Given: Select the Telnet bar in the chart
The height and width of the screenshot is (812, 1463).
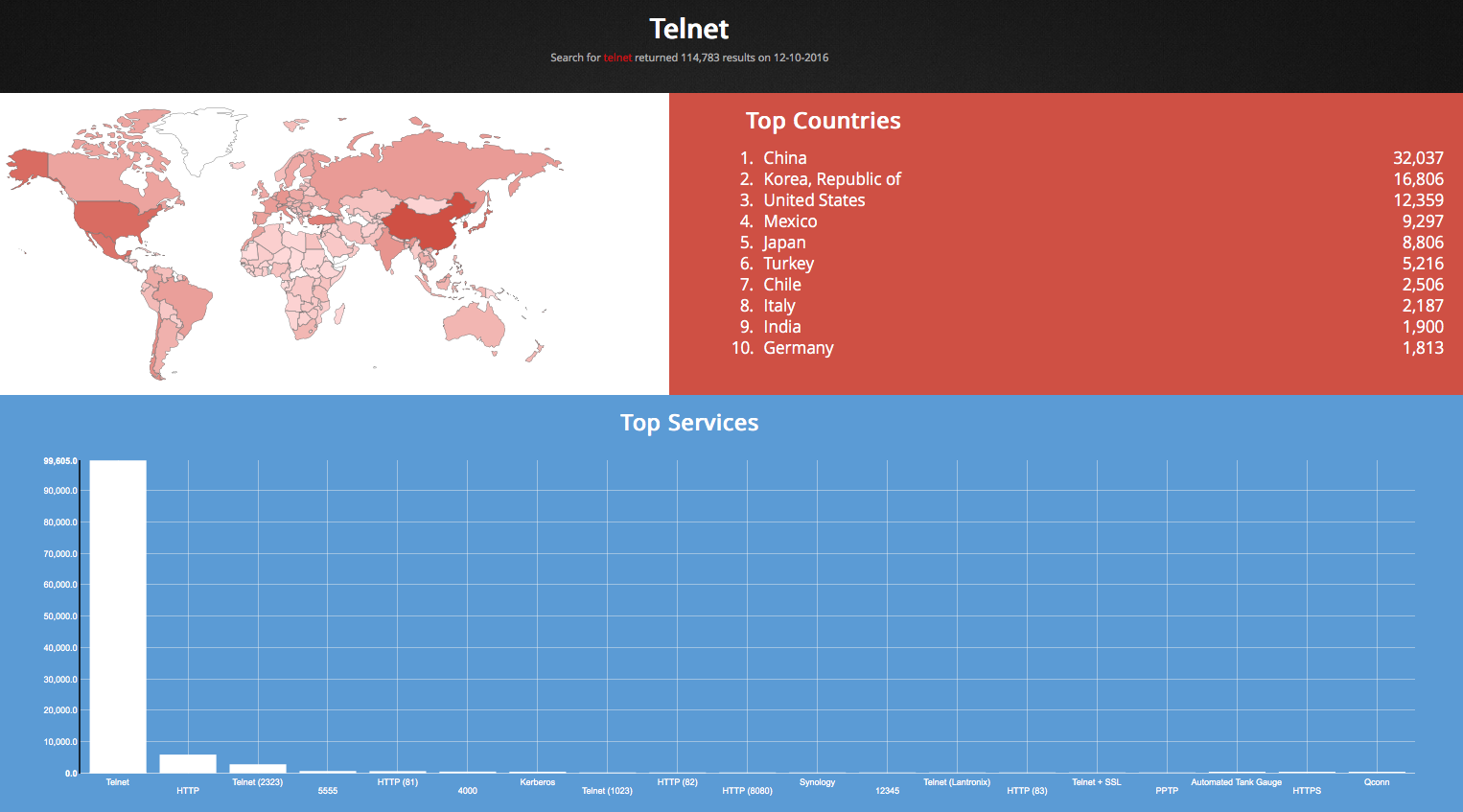Looking at the screenshot, I should 117,614.
